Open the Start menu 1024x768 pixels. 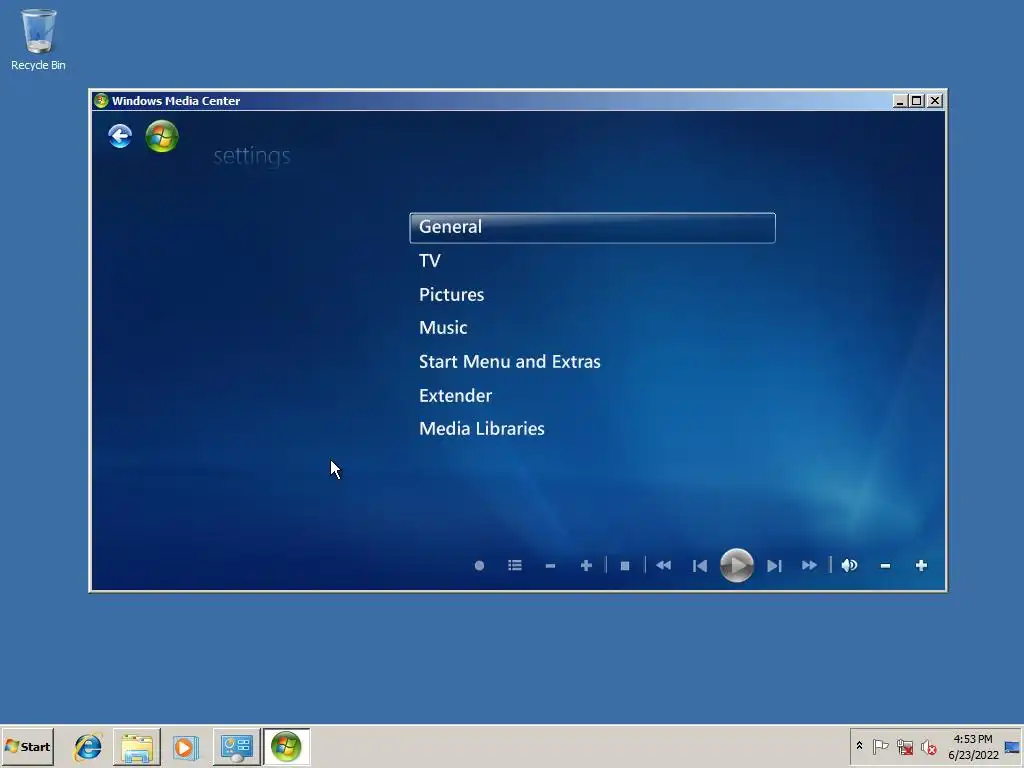(x=27, y=746)
